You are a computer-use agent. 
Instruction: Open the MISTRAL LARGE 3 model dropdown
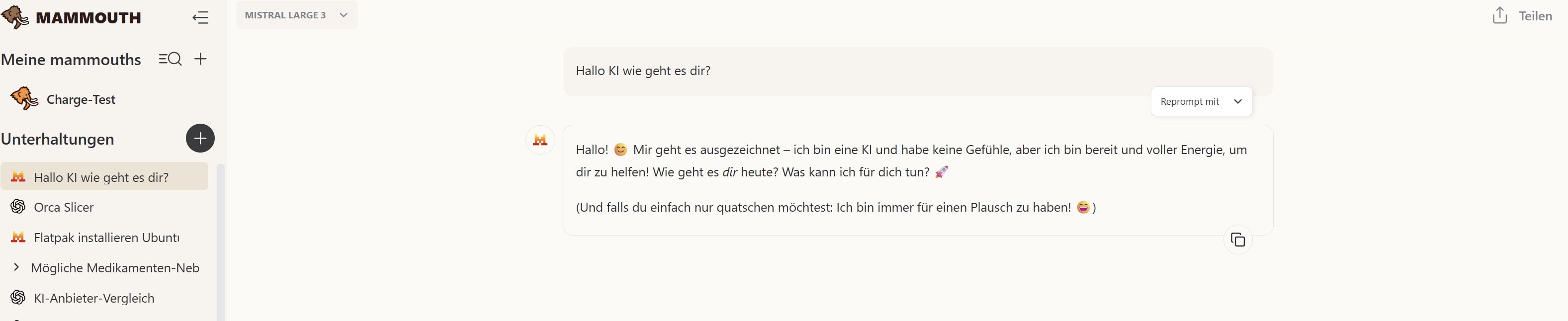pos(296,15)
